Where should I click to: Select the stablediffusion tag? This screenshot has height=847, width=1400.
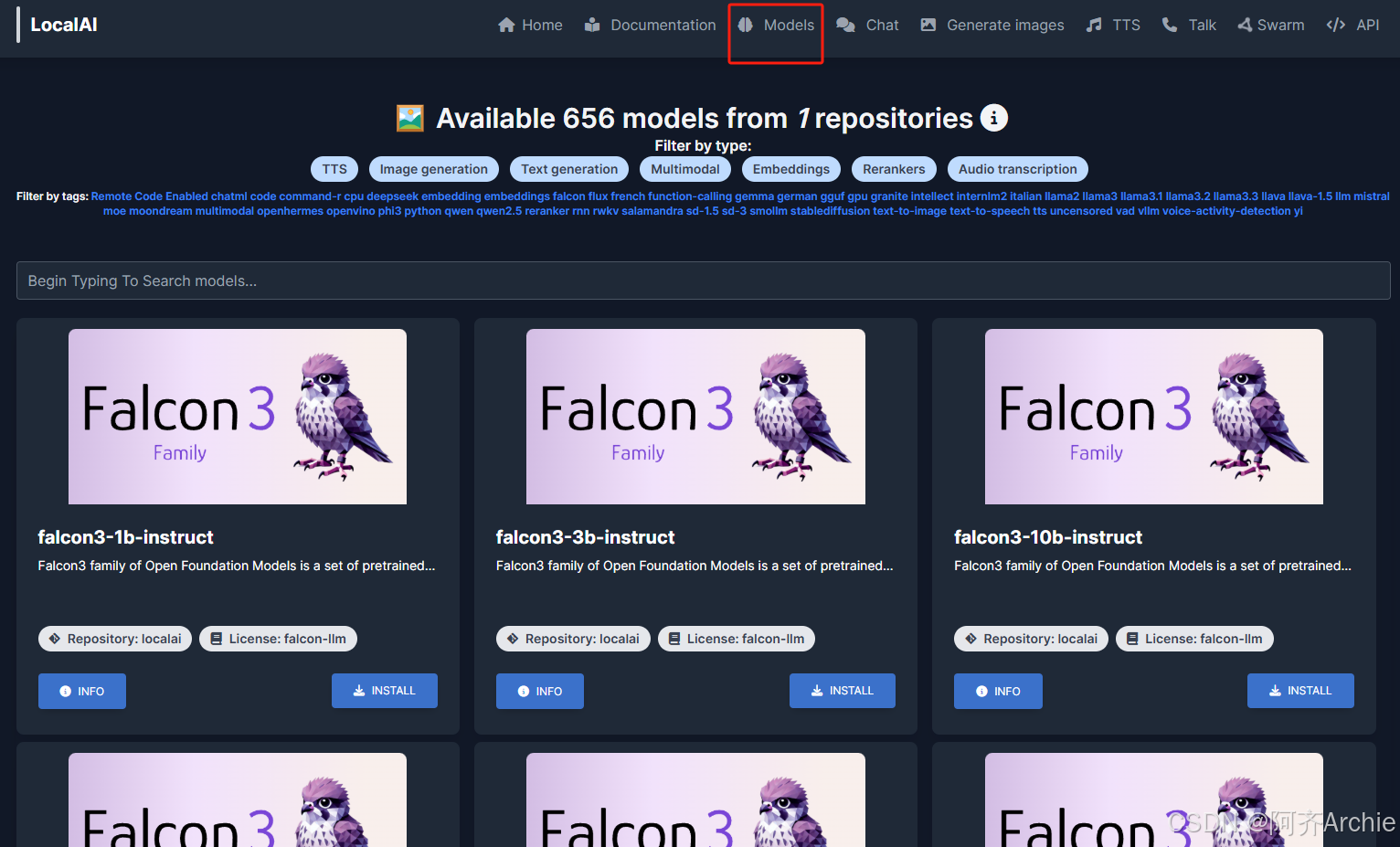(830, 211)
